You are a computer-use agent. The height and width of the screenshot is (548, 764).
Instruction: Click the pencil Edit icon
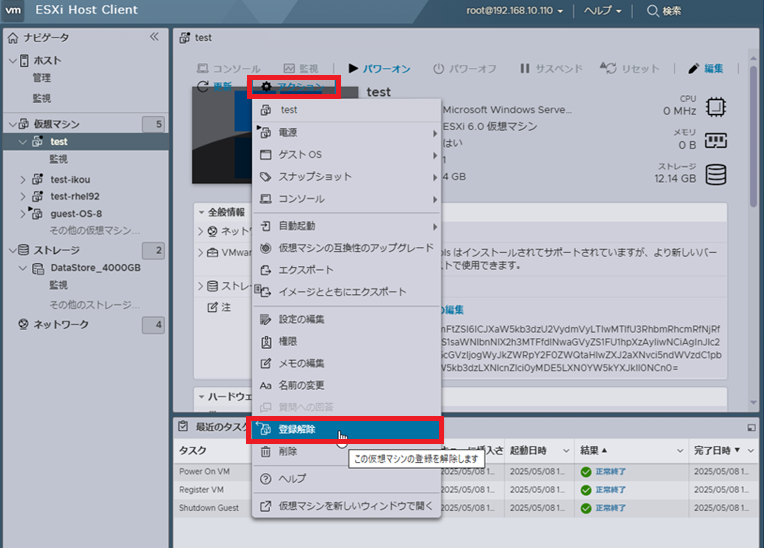[693, 69]
